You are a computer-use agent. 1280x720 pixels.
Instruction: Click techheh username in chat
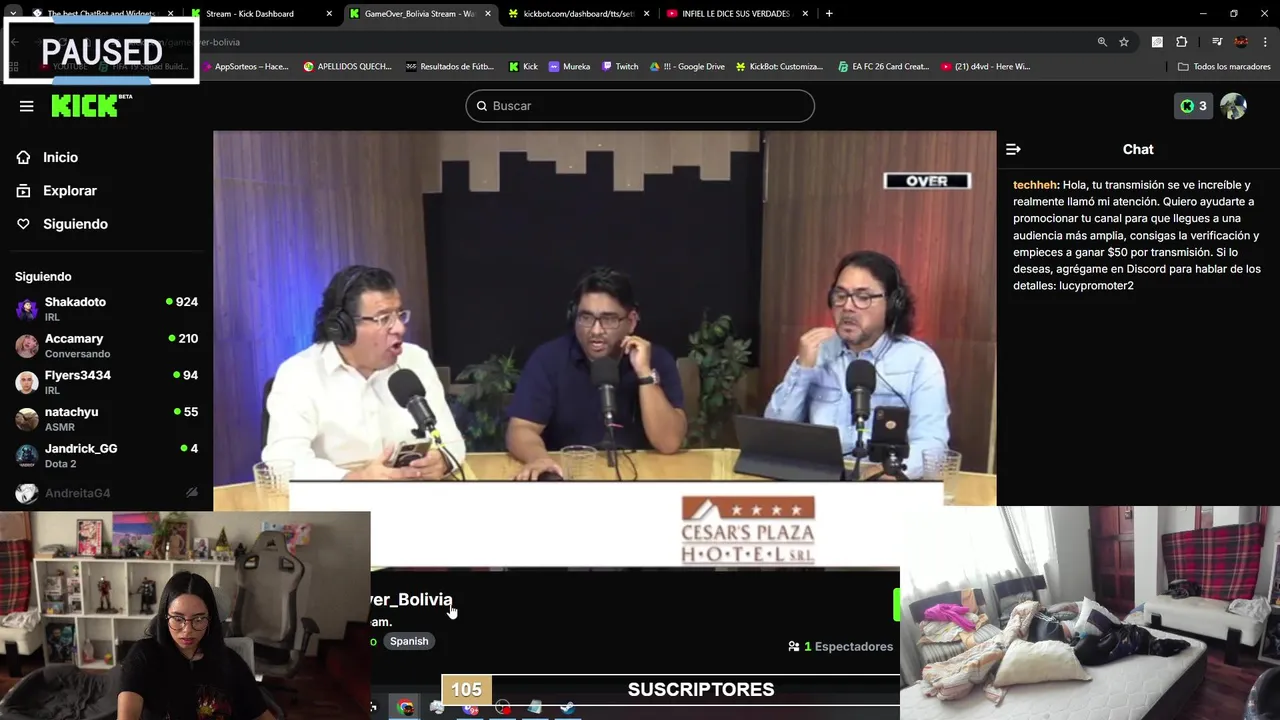coord(1034,185)
